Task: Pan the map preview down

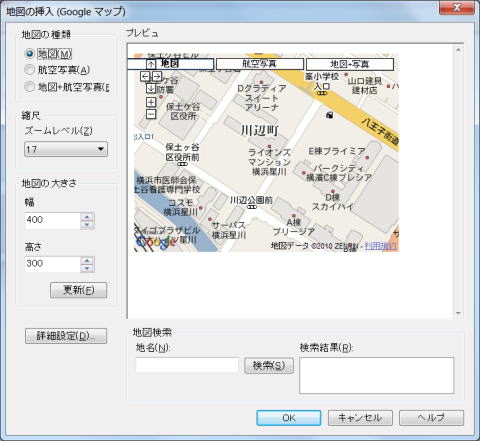Action: pyautogui.click(x=151, y=89)
